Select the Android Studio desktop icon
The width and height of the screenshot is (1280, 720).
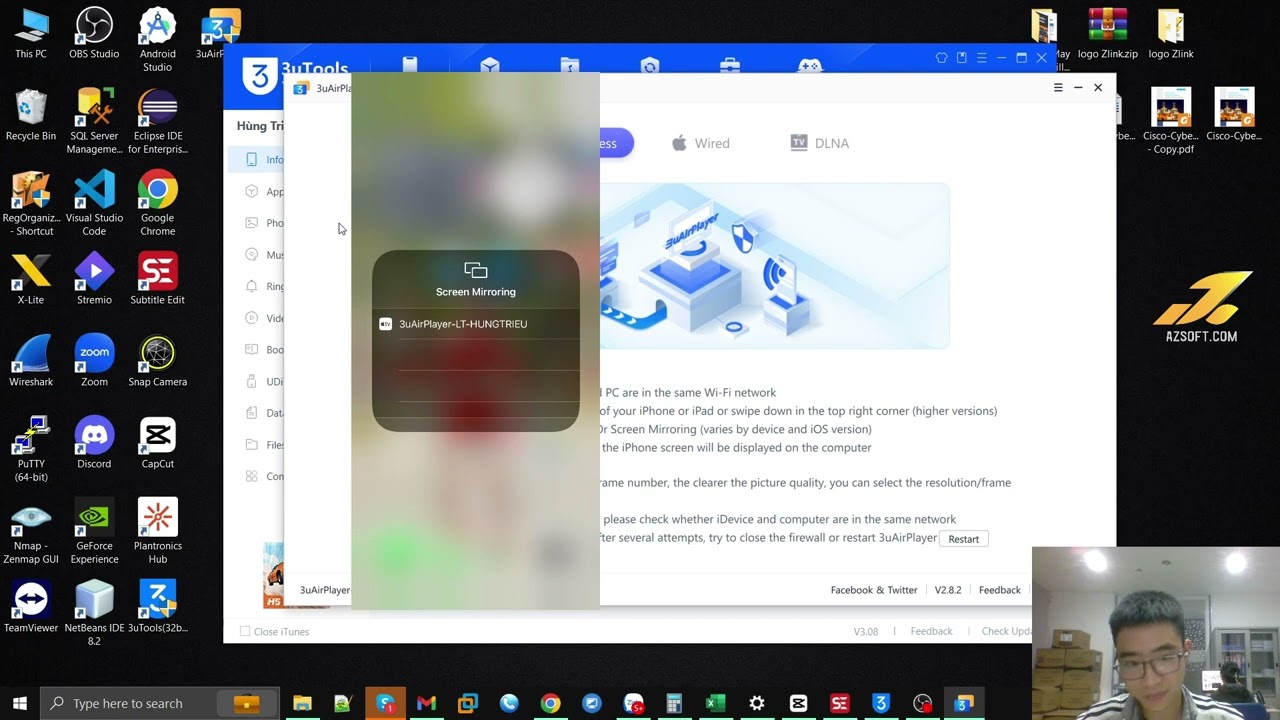click(x=157, y=40)
